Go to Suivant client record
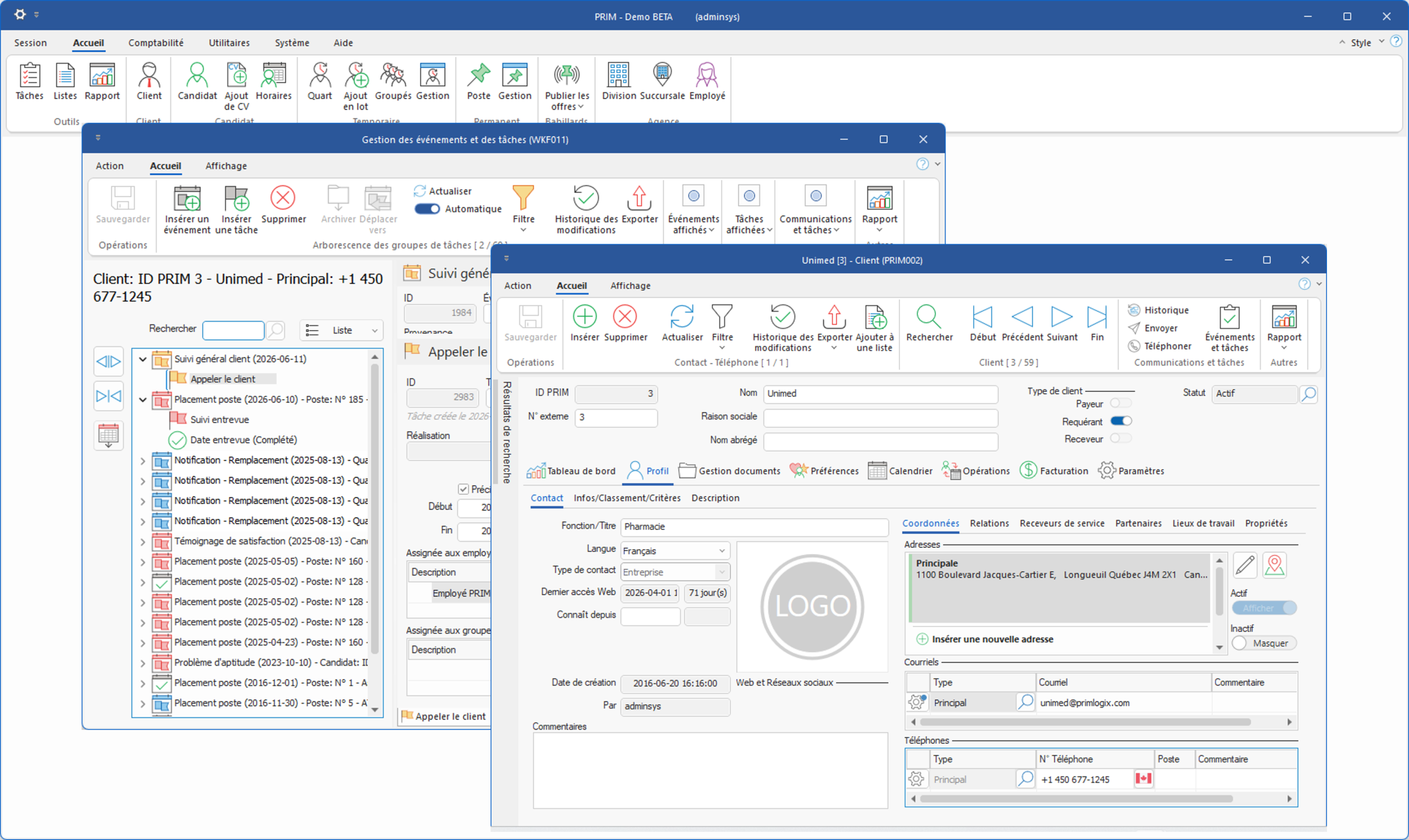 click(1062, 323)
